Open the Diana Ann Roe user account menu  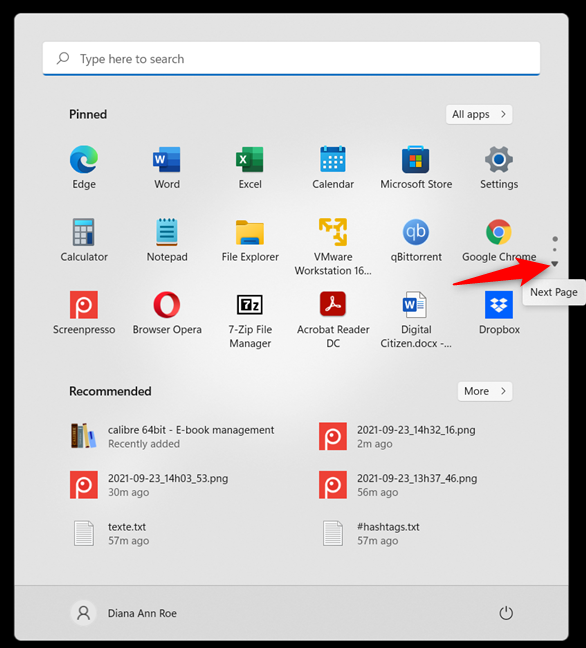tap(124, 613)
